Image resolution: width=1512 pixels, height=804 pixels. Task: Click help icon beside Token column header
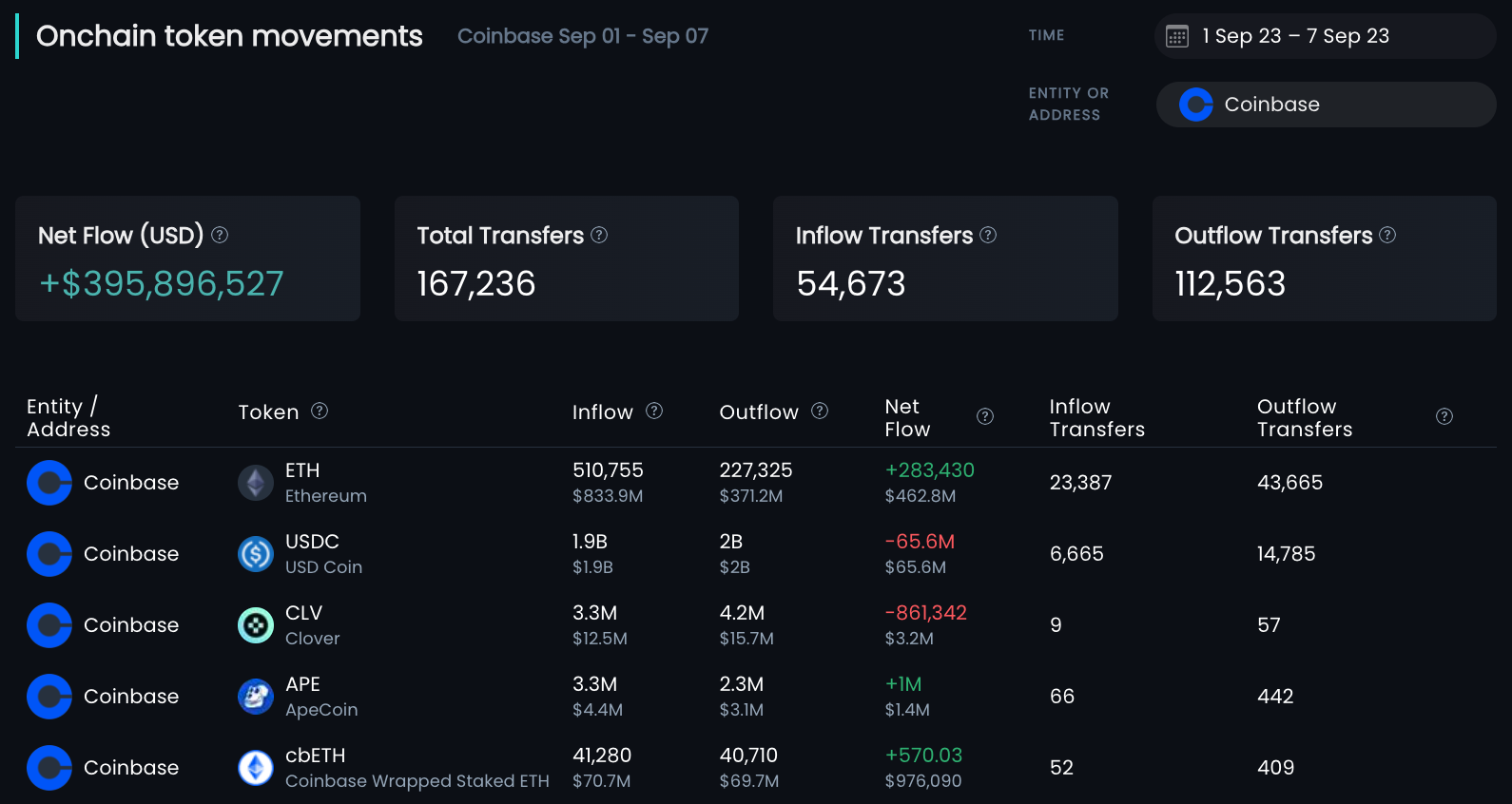pos(320,411)
